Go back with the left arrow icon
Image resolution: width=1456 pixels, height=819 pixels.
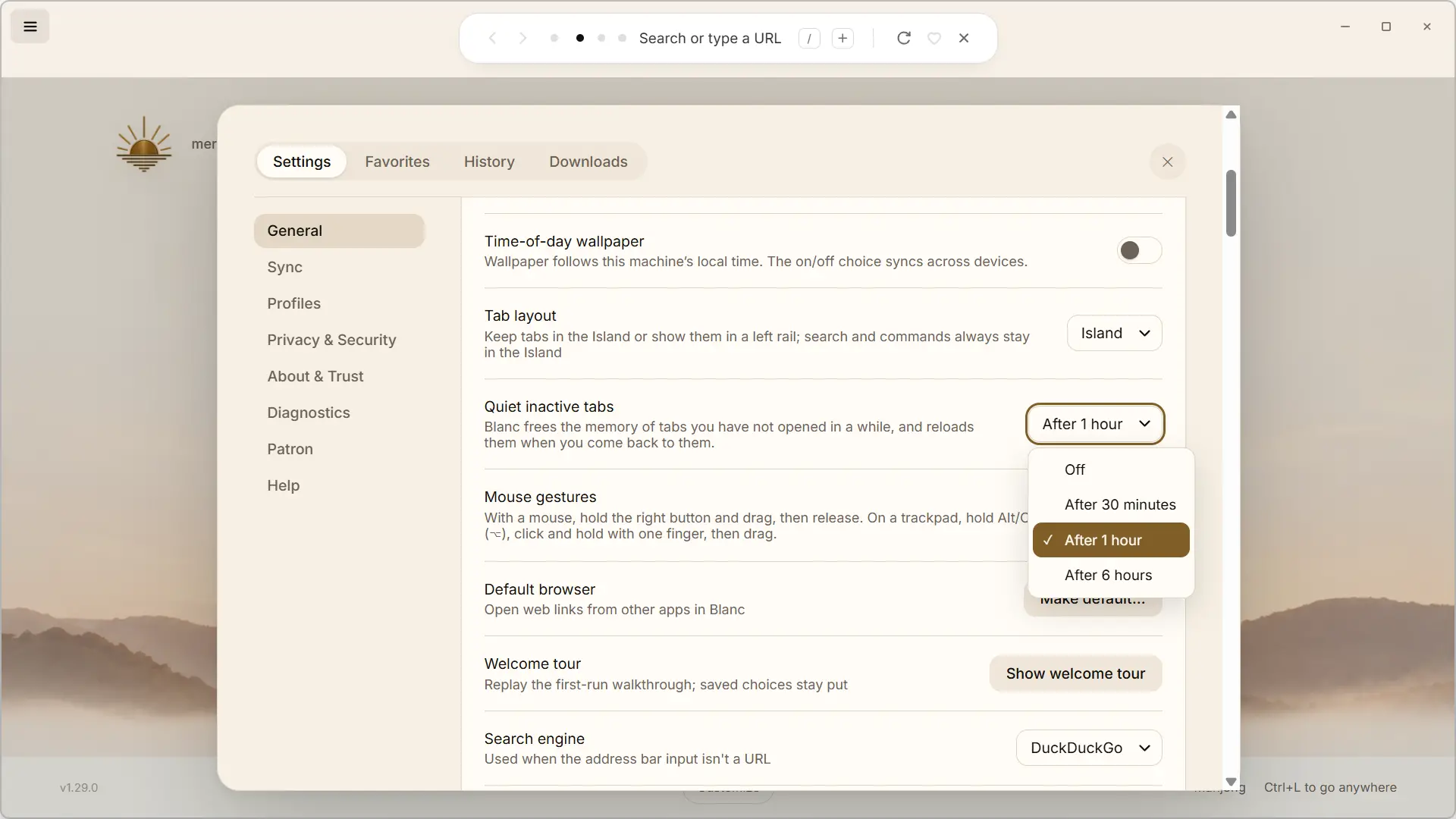pos(492,38)
